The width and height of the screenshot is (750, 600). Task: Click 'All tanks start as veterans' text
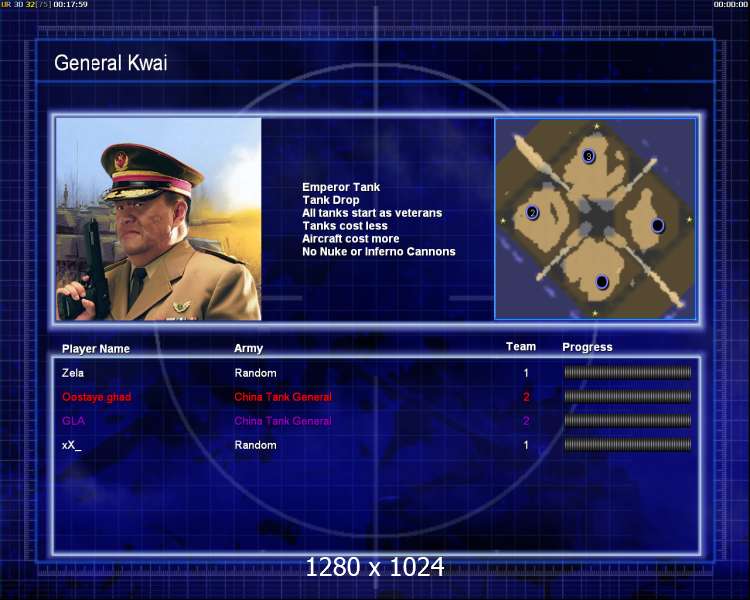[x=372, y=213]
